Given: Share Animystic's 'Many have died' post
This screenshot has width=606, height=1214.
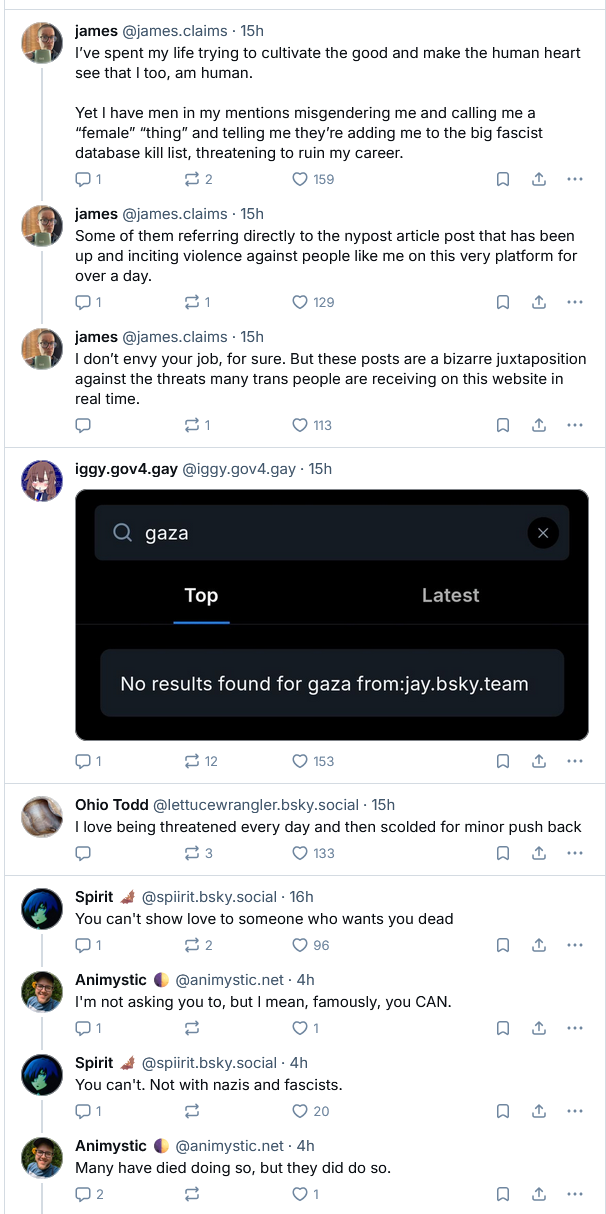Looking at the screenshot, I should click(539, 1194).
